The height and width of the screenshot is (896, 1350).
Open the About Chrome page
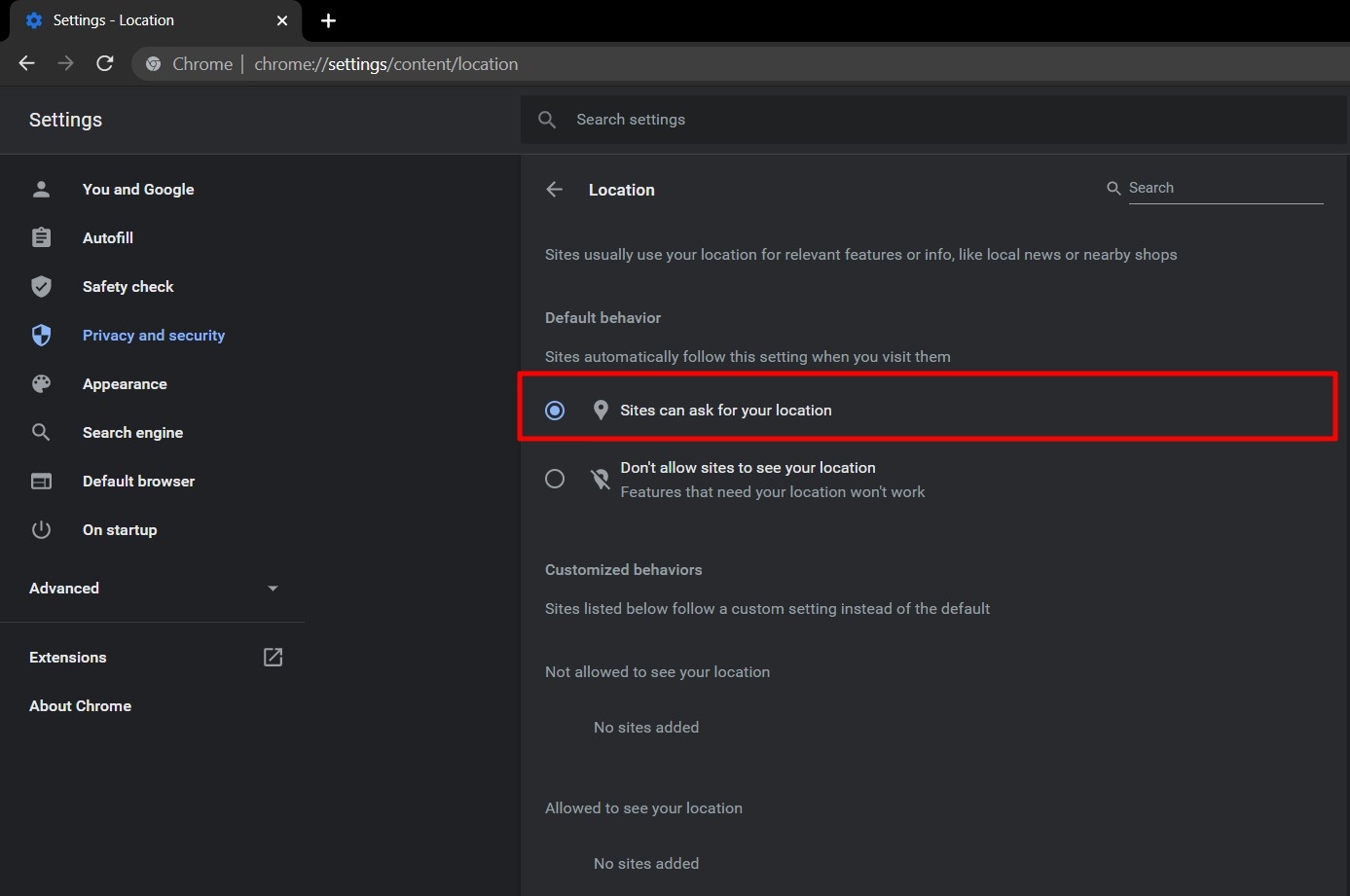click(x=80, y=705)
